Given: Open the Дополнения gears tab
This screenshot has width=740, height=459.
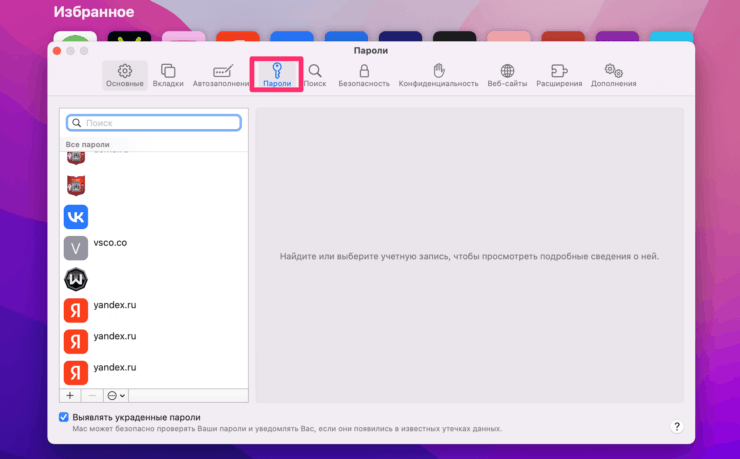Looking at the screenshot, I should (x=614, y=75).
